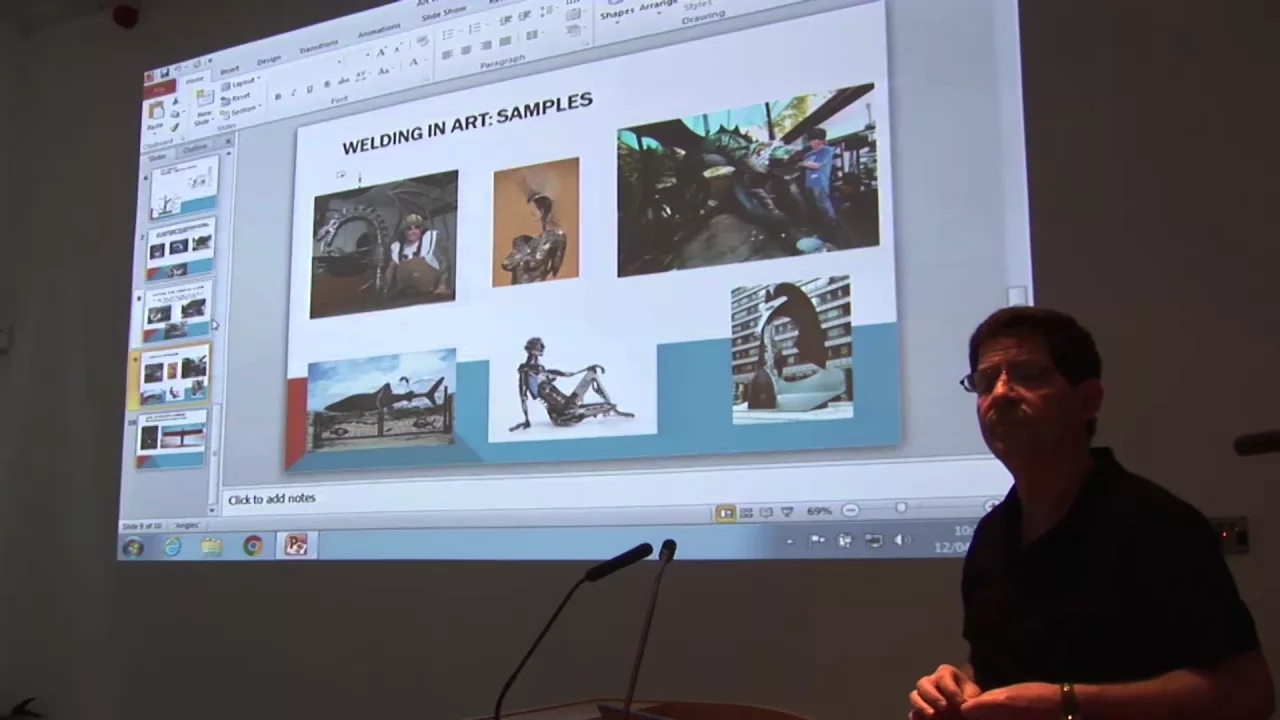Switch to Design ribbon tab
The image size is (1280, 720).
tap(268, 59)
